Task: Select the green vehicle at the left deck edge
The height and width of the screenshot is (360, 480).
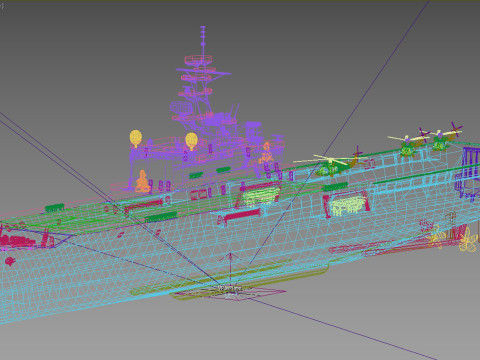Action: coord(55,208)
